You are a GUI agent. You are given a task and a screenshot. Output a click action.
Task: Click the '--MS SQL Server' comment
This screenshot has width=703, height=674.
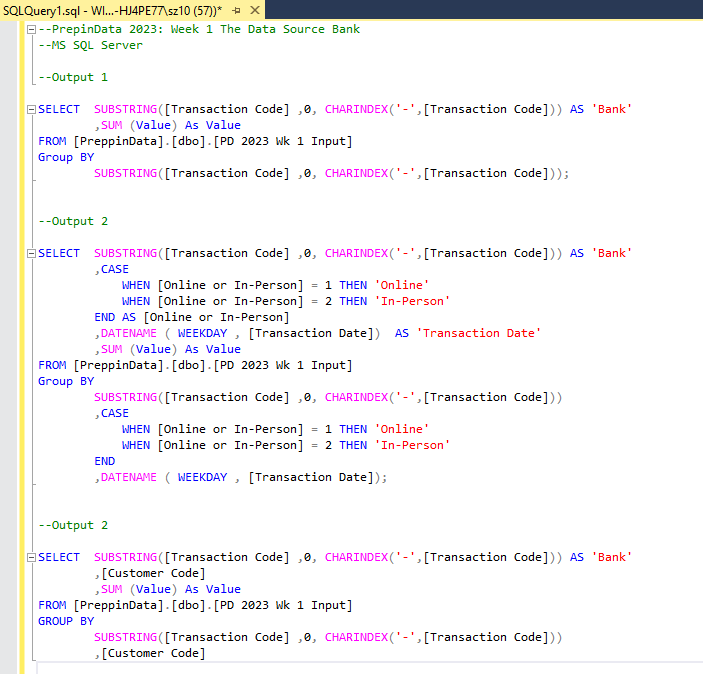click(x=90, y=45)
